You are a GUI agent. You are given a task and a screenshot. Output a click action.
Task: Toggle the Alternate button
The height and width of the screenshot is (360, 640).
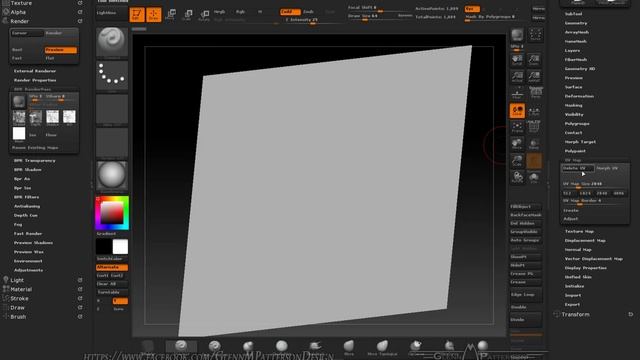click(112, 267)
